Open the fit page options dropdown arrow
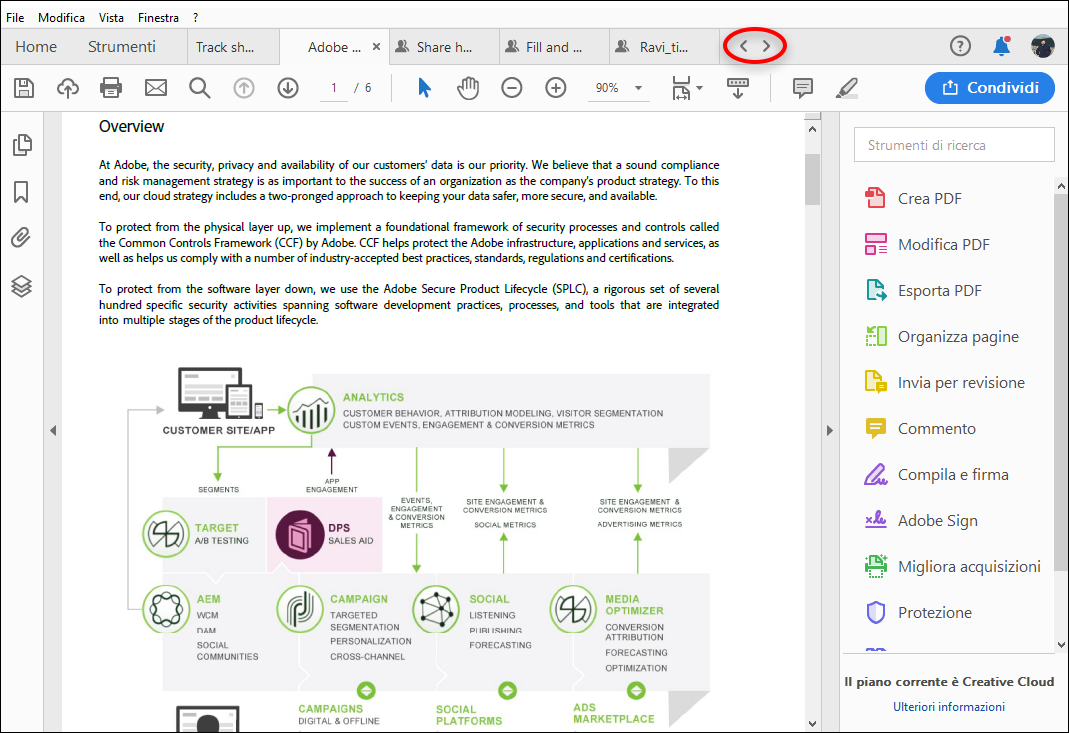Viewport: 1069px width, 733px height. [x=699, y=88]
